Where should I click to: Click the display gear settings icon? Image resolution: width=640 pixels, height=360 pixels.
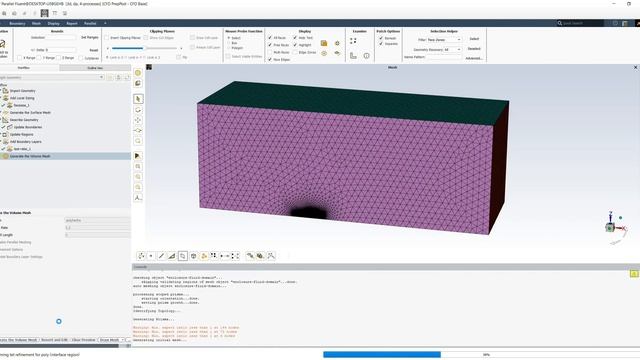[337, 43]
